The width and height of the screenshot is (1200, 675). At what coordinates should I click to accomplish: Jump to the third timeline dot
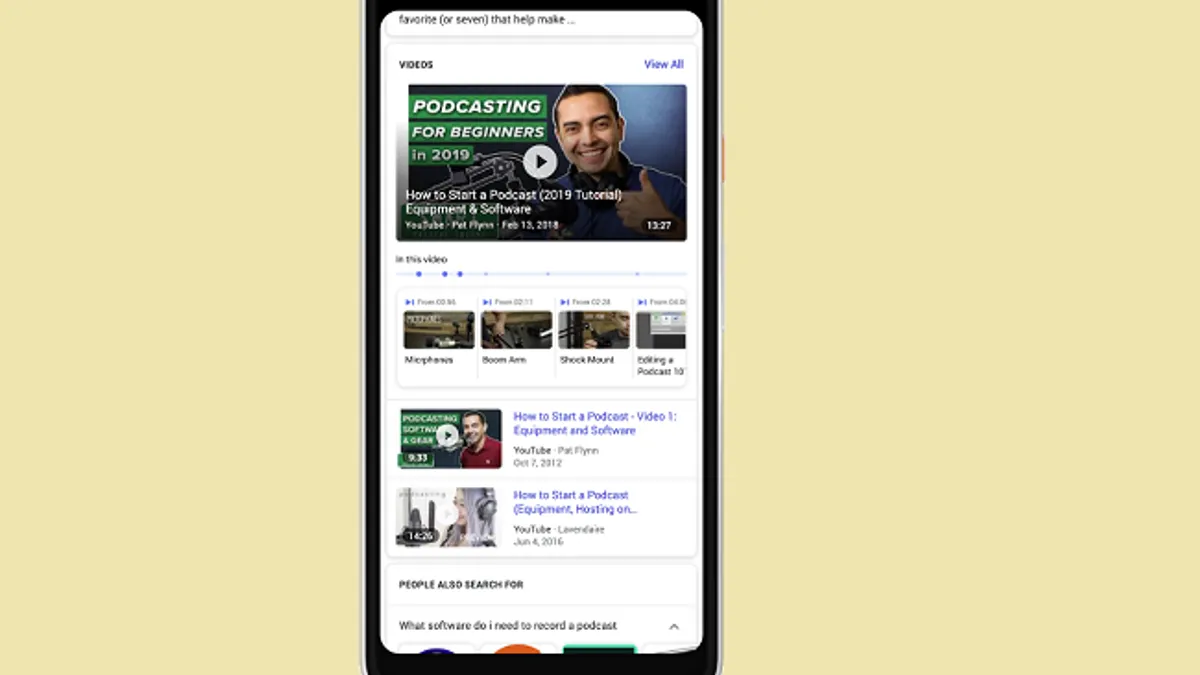(x=460, y=273)
